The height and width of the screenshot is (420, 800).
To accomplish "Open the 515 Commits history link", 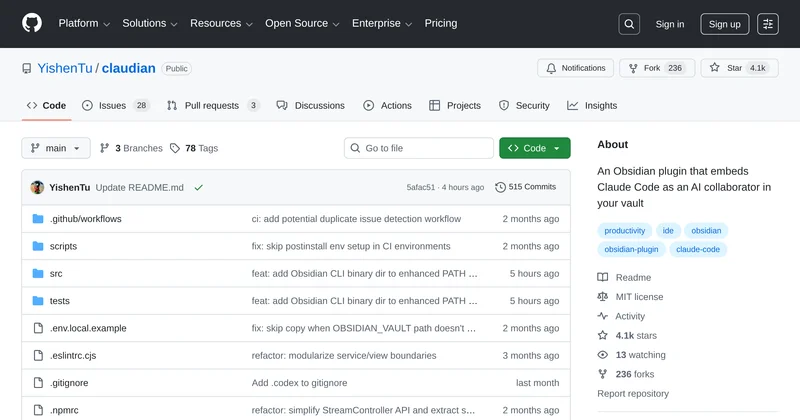I will [526, 187].
